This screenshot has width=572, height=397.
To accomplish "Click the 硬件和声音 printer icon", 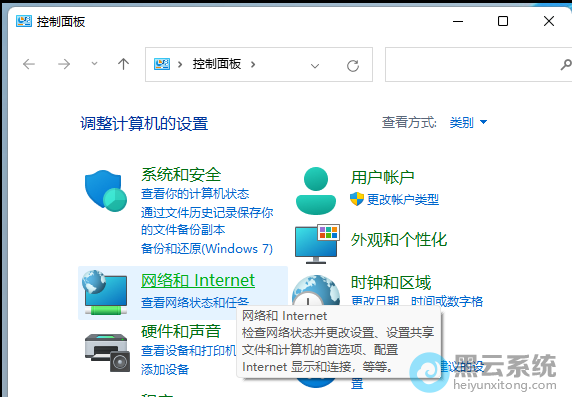I will click(107, 352).
